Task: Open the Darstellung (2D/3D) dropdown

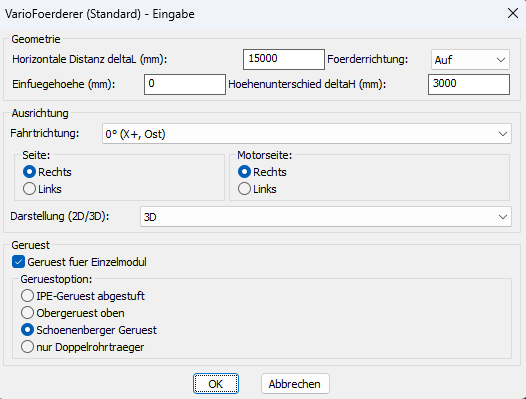Action: pyautogui.click(x=326, y=217)
